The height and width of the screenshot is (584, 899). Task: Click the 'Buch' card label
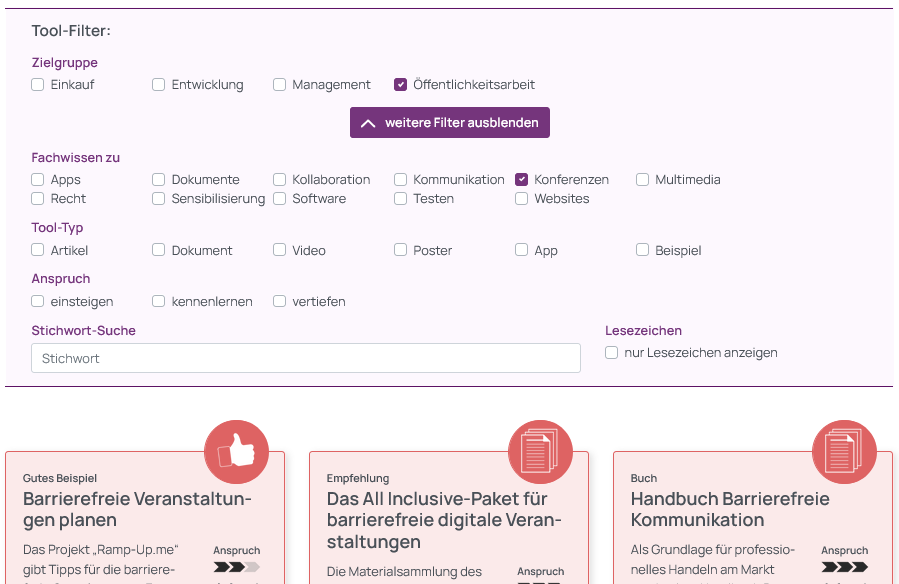coord(644,479)
